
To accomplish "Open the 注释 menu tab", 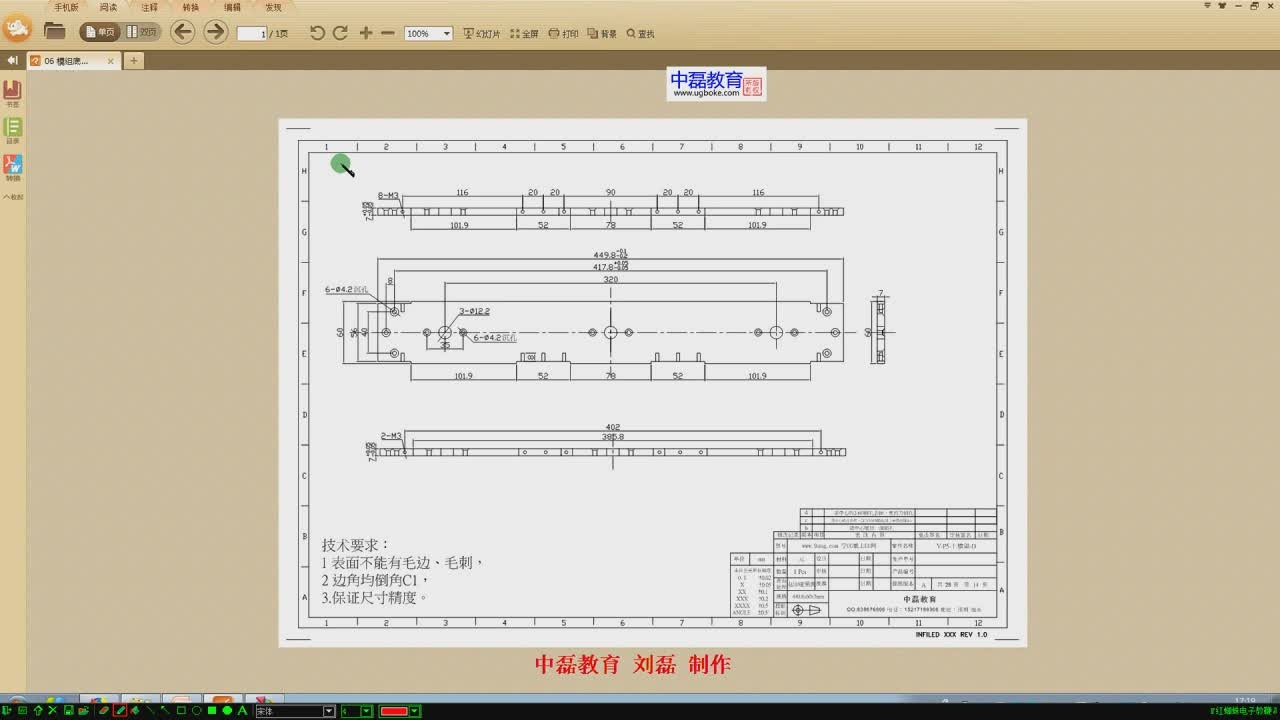I will (149, 7).
